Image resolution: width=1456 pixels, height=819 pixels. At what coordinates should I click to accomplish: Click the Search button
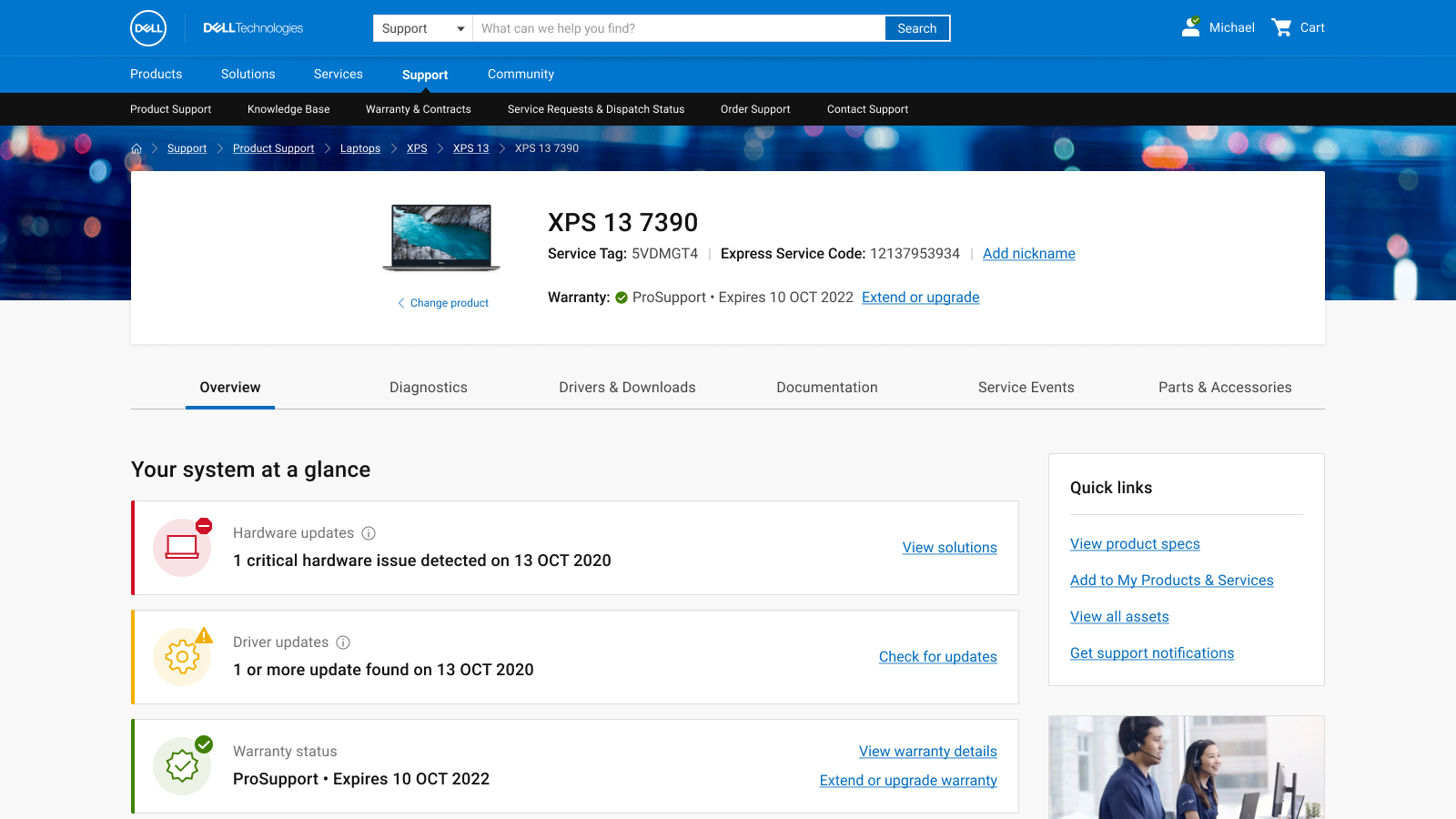917,28
